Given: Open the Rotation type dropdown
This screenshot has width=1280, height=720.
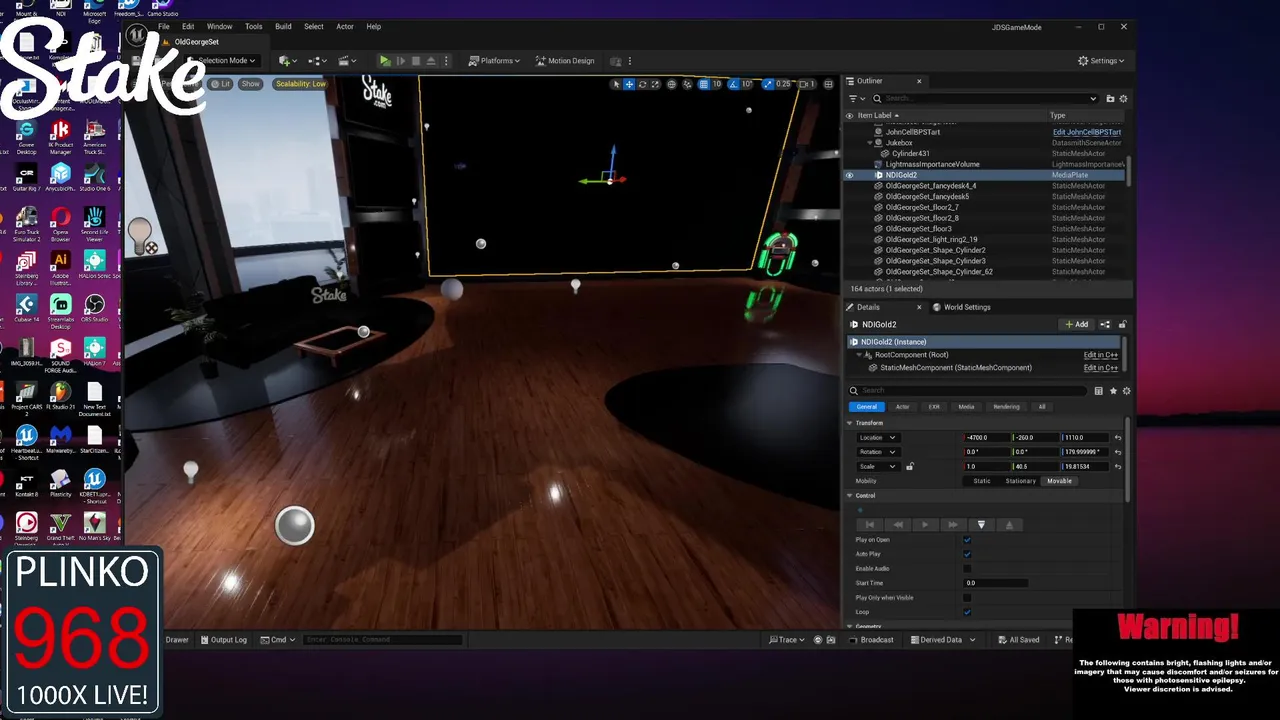Looking at the screenshot, I should pos(877,452).
